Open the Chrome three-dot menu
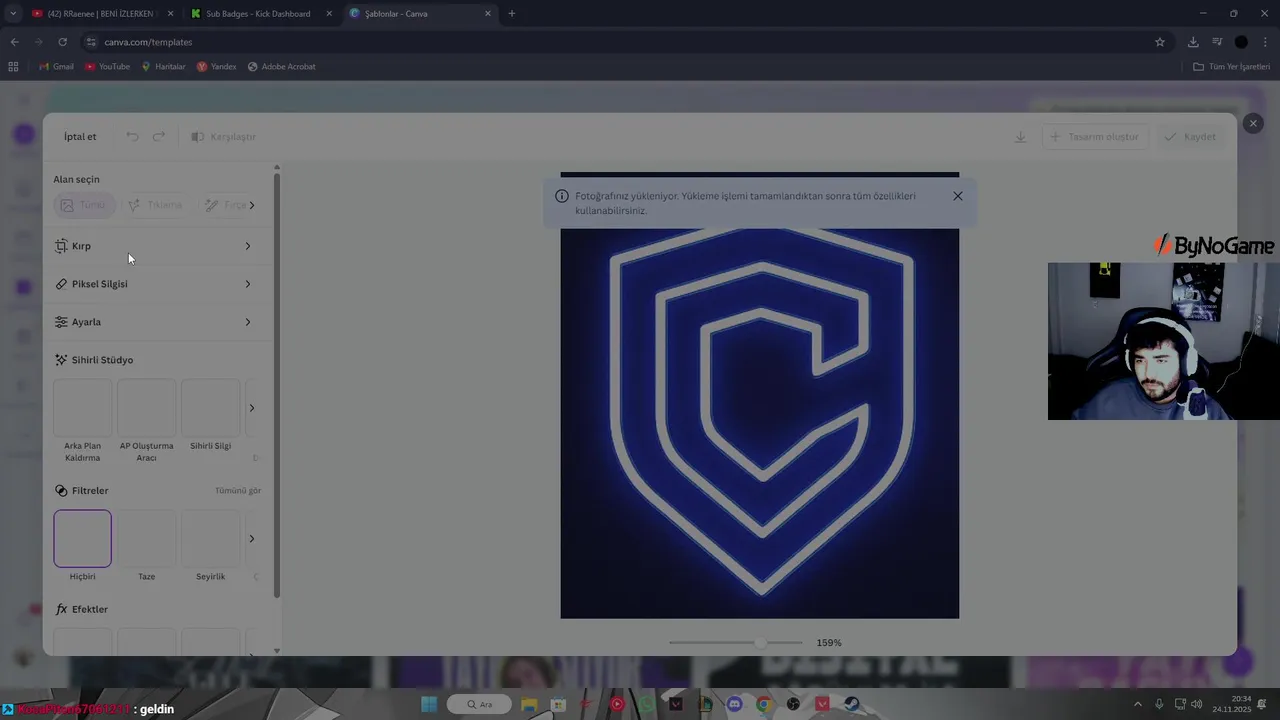 pos(1266,42)
